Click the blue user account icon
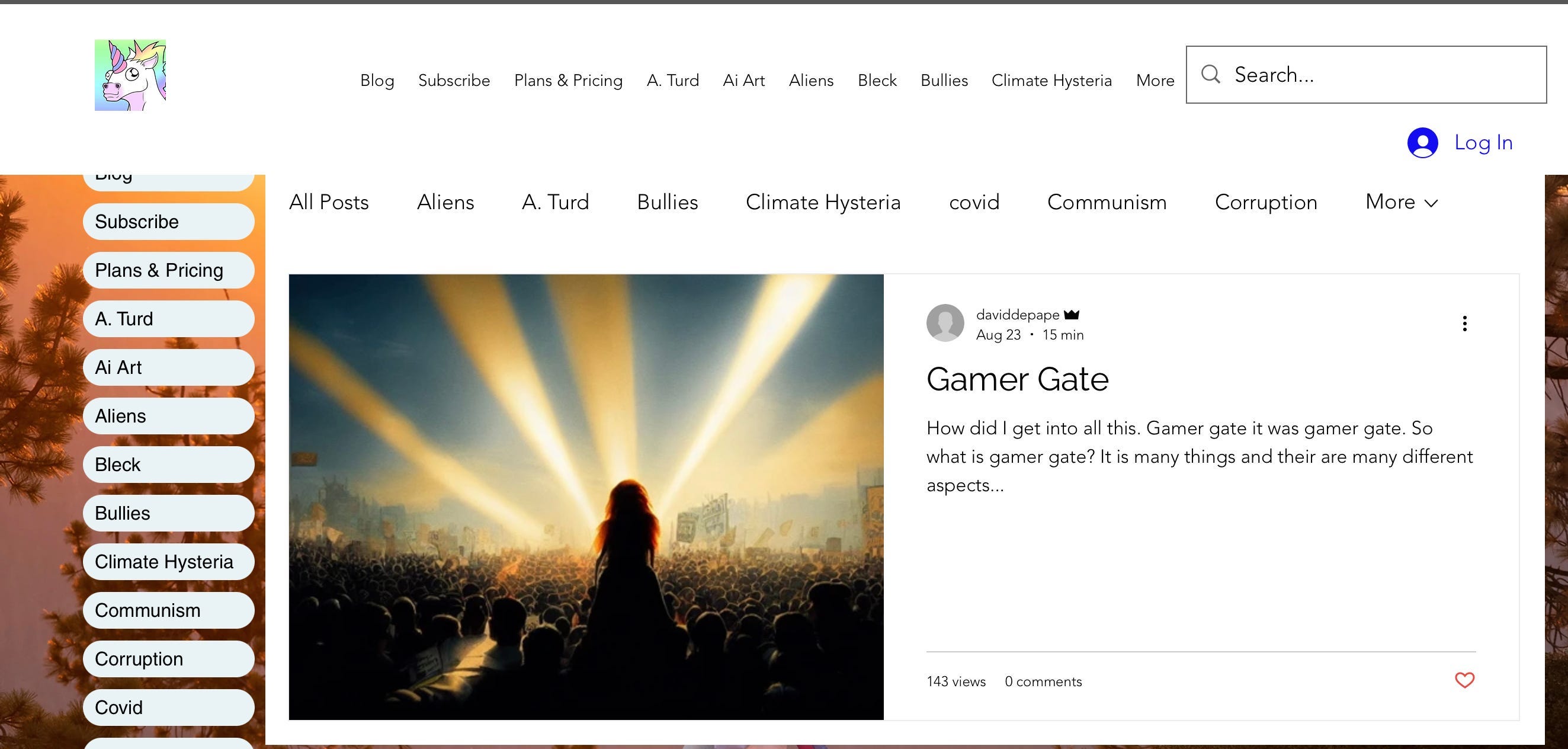The width and height of the screenshot is (1568, 749). point(1422,142)
